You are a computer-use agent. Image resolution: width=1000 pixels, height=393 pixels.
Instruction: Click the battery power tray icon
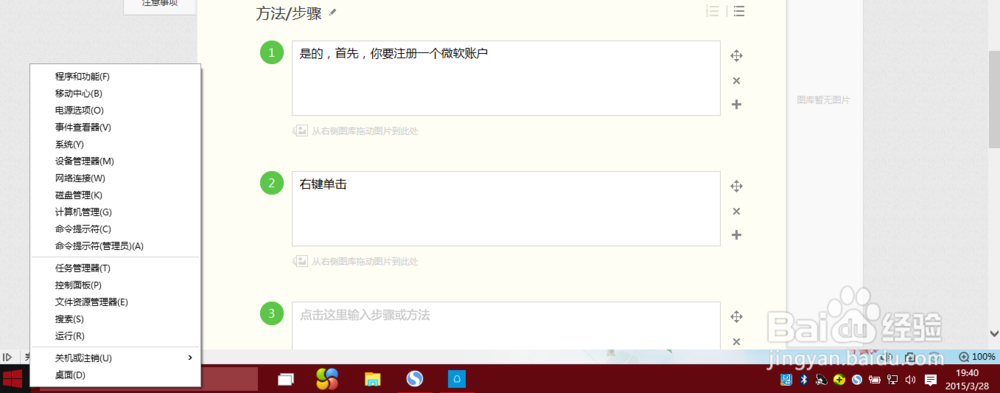tap(875, 380)
